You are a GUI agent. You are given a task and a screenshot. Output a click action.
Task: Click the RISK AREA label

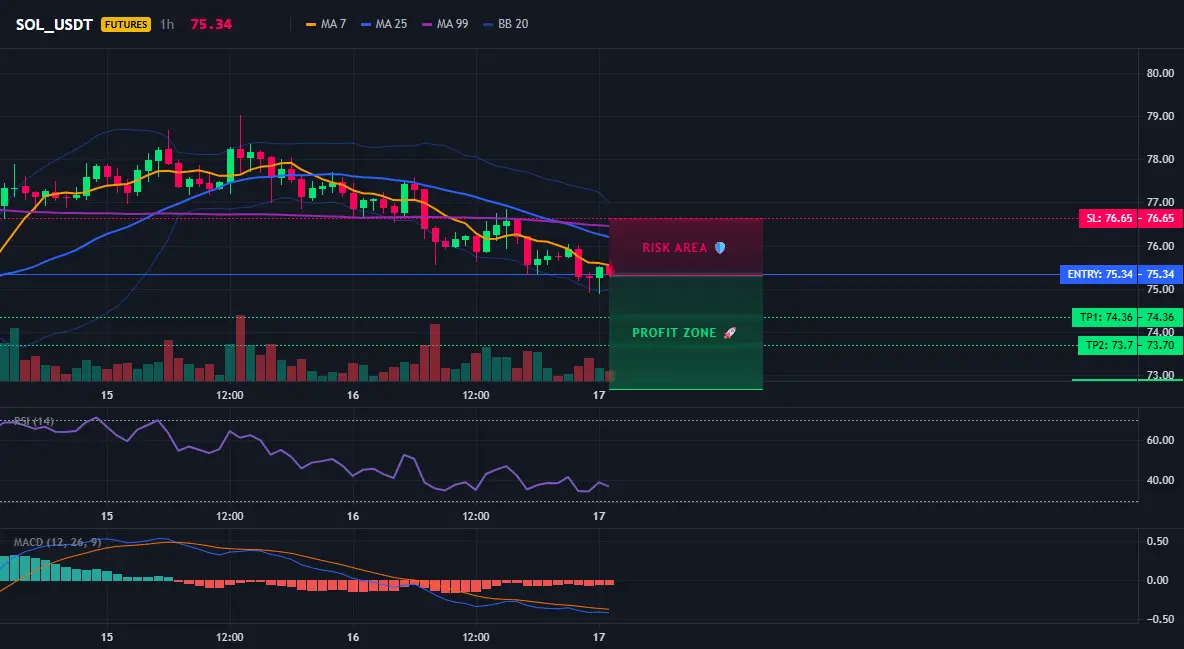pyautogui.click(x=674, y=248)
